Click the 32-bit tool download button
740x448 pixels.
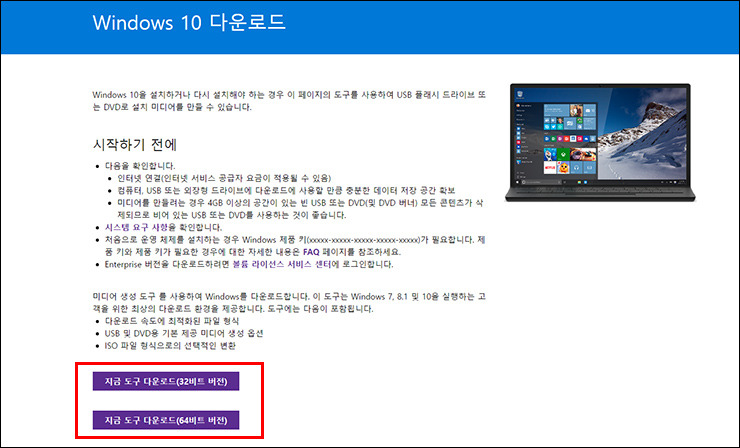(166, 381)
